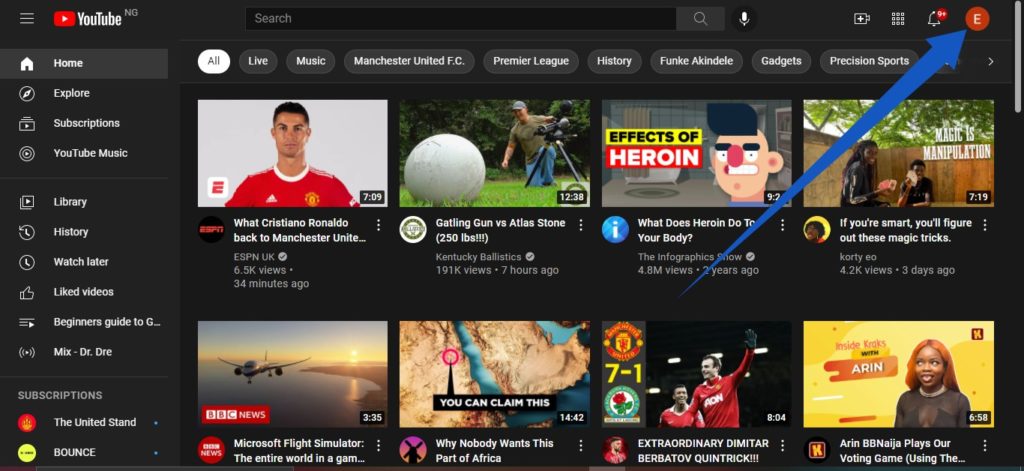Open the hamburger guide menu
The height and width of the screenshot is (471, 1024).
point(27,18)
